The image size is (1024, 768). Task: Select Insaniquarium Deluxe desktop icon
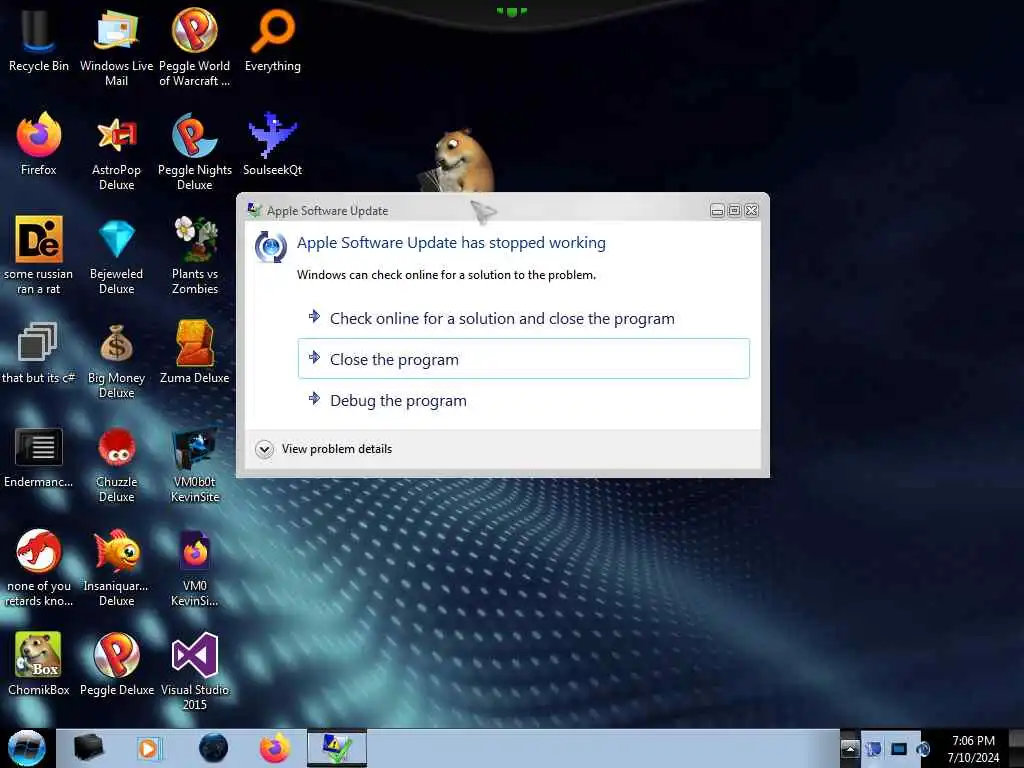pos(116,568)
